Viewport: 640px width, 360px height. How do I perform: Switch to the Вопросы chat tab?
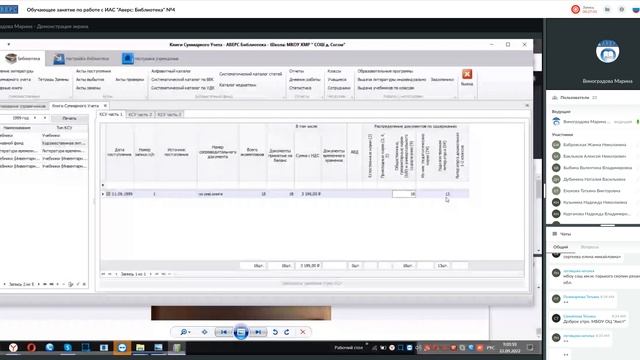pyautogui.click(x=589, y=247)
